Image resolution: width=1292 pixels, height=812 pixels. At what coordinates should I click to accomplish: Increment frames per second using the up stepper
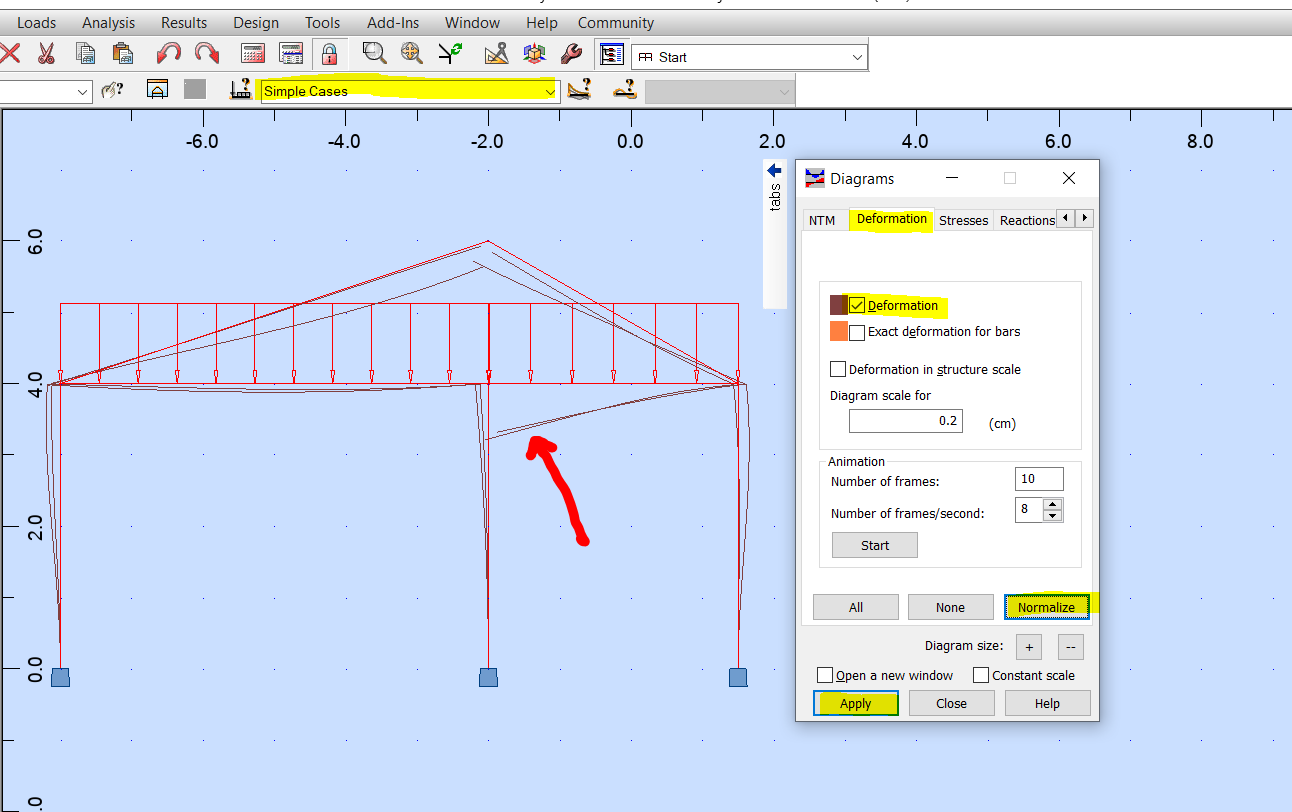1051,505
